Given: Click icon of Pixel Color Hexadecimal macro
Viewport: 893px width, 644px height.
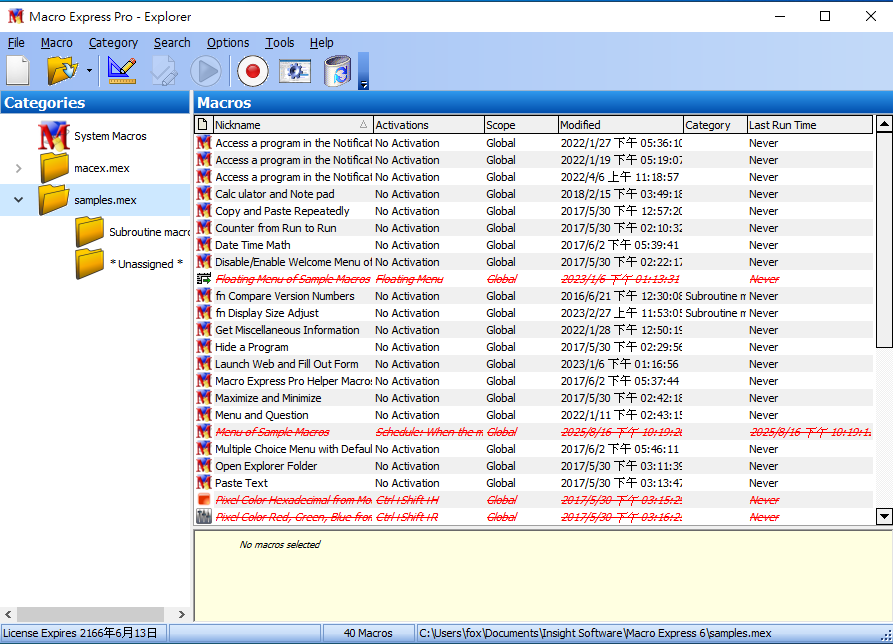Looking at the screenshot, I should 204,500.
